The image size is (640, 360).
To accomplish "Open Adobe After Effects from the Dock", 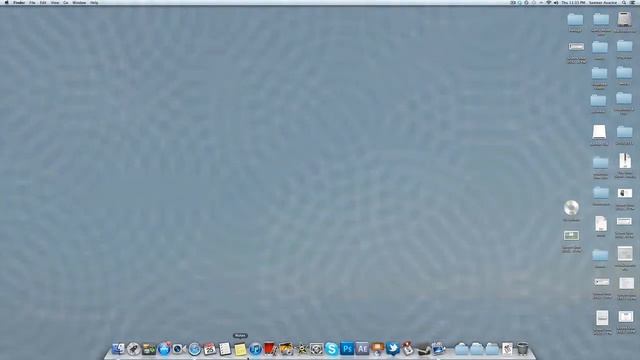I will [x=362, y=349].
